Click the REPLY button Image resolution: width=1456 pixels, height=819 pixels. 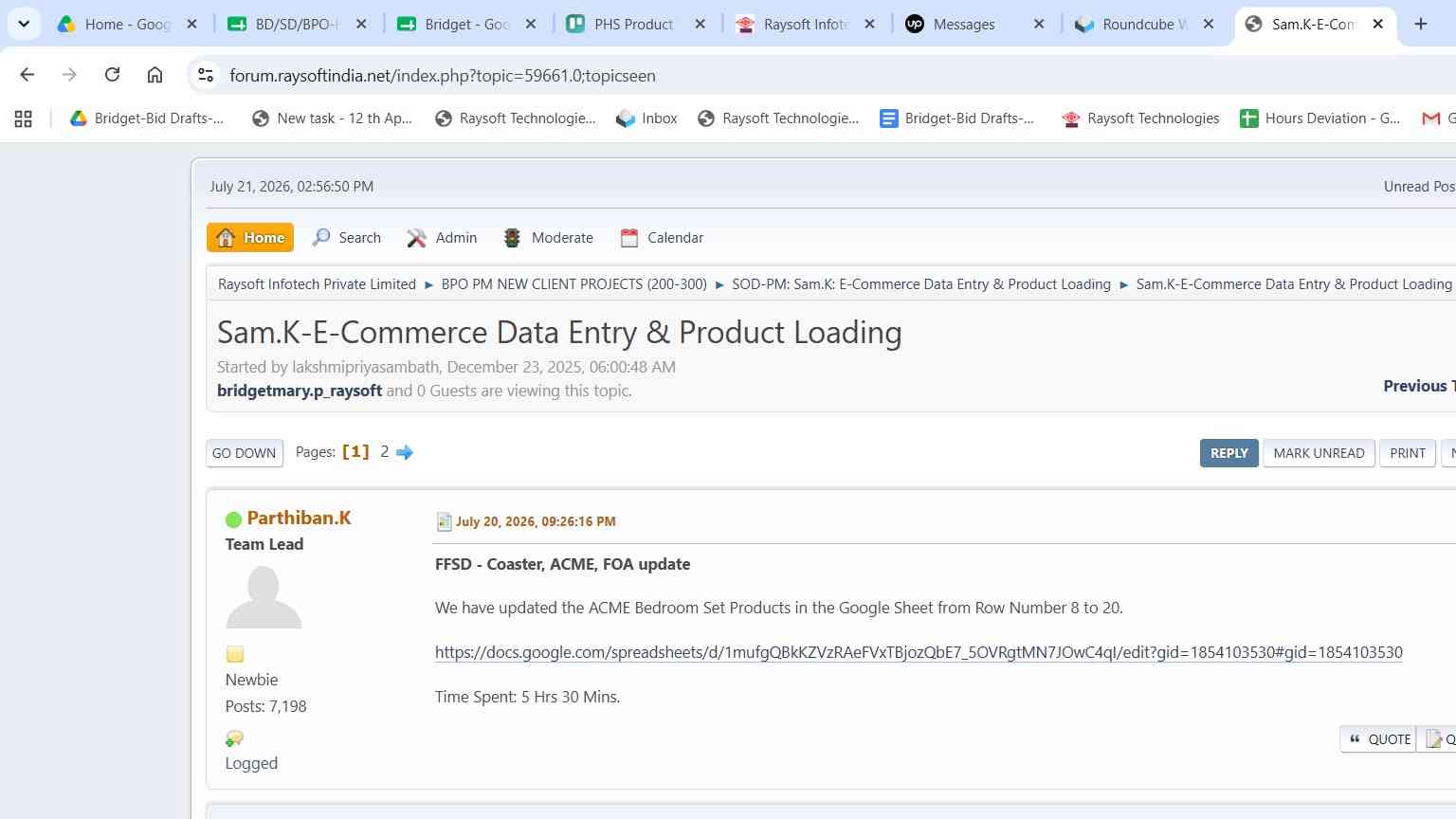pos(1228,453)
